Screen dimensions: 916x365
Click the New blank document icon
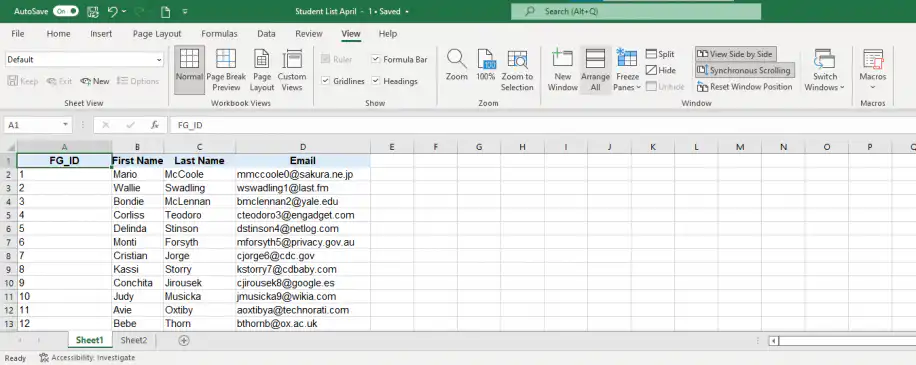[165, 11]
